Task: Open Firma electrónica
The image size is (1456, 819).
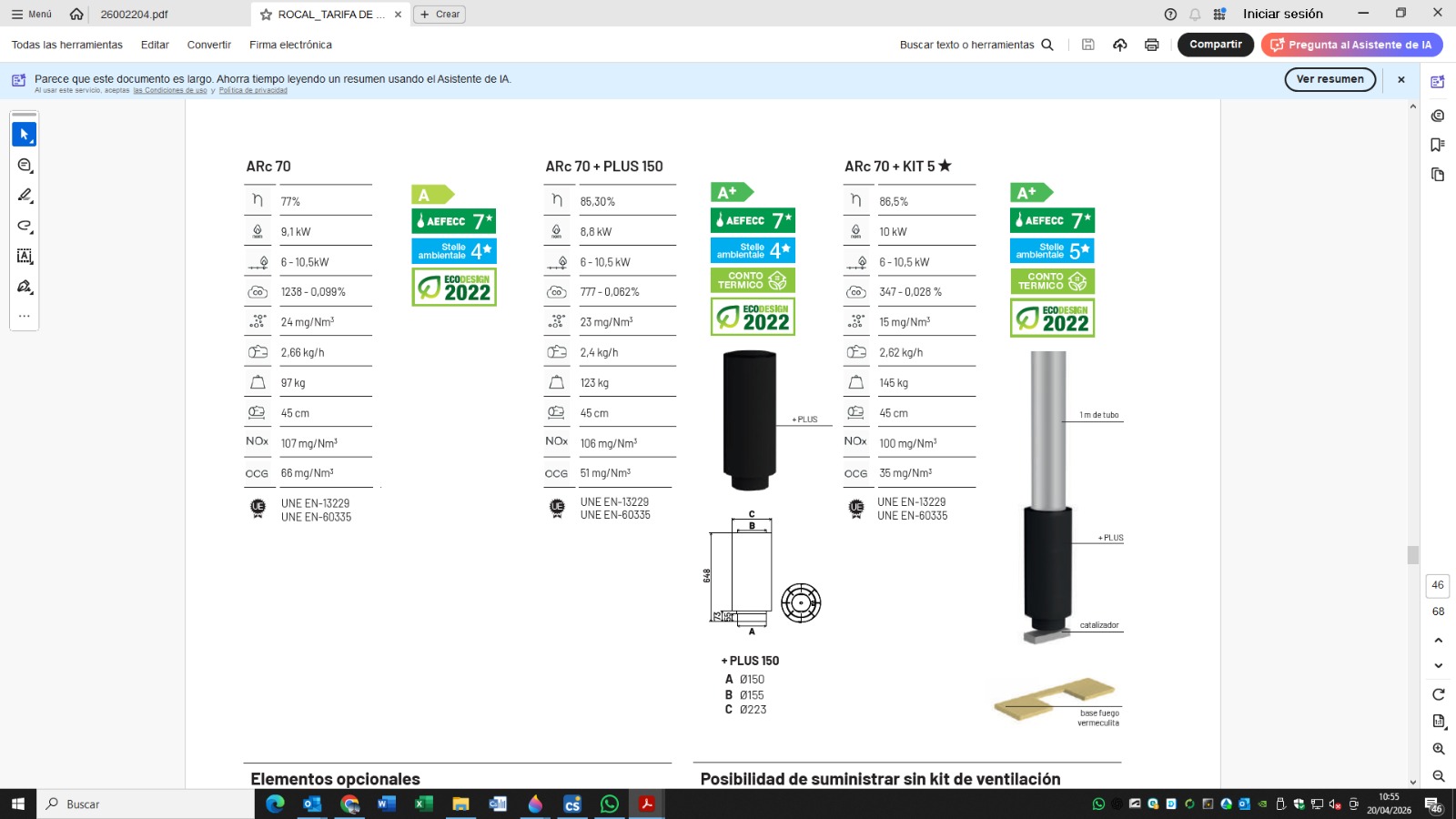Action: pos(290,45)
